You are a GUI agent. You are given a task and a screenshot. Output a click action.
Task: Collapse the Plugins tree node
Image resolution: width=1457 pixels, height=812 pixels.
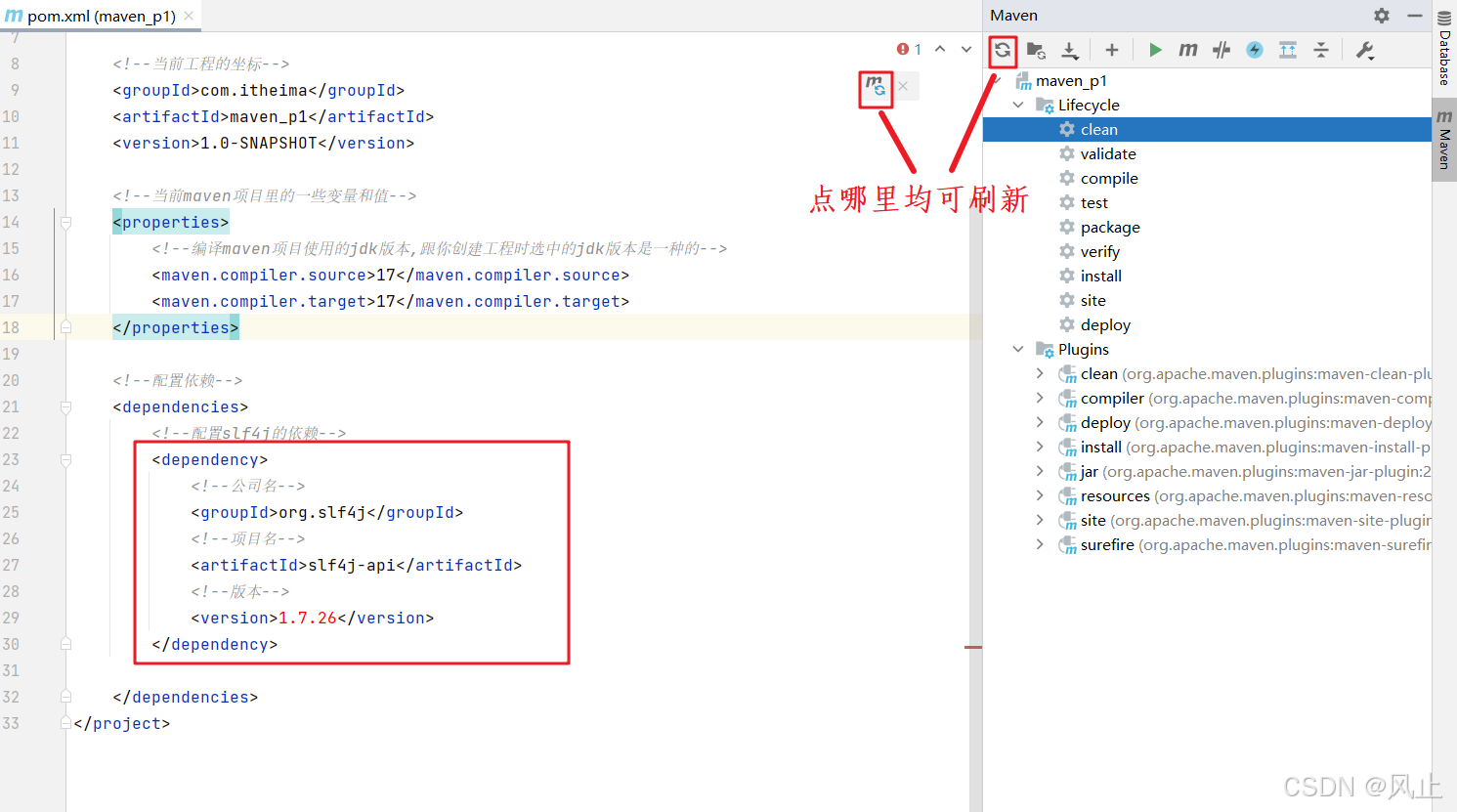tap(1018, 349)
